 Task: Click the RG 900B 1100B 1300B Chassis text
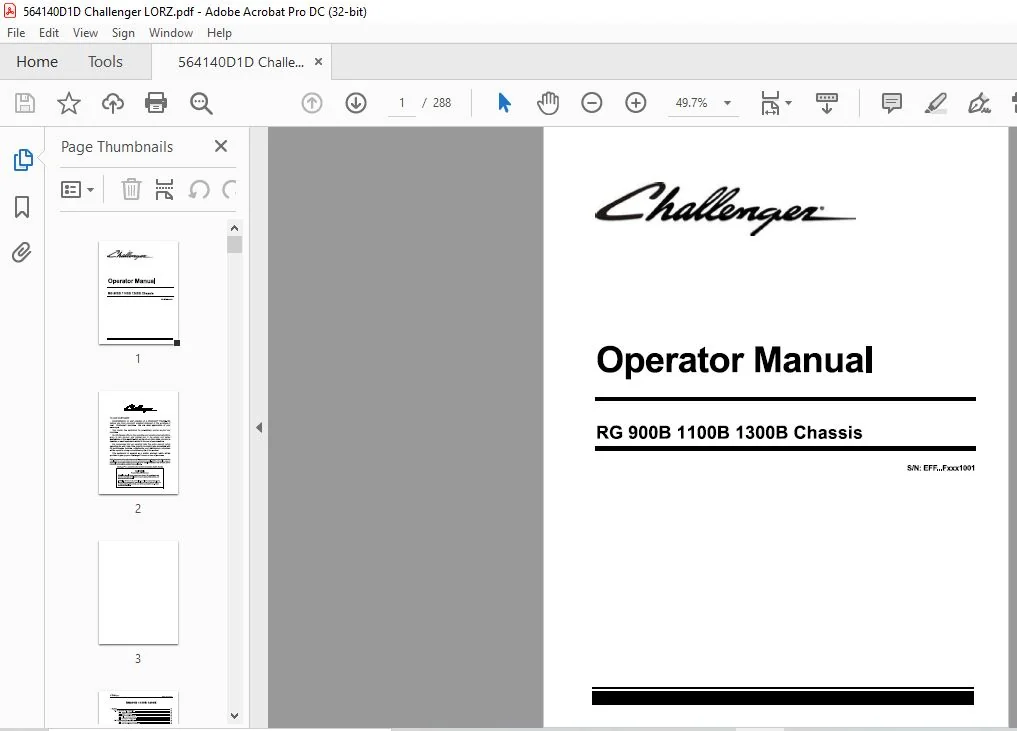[x=729, y=433]
